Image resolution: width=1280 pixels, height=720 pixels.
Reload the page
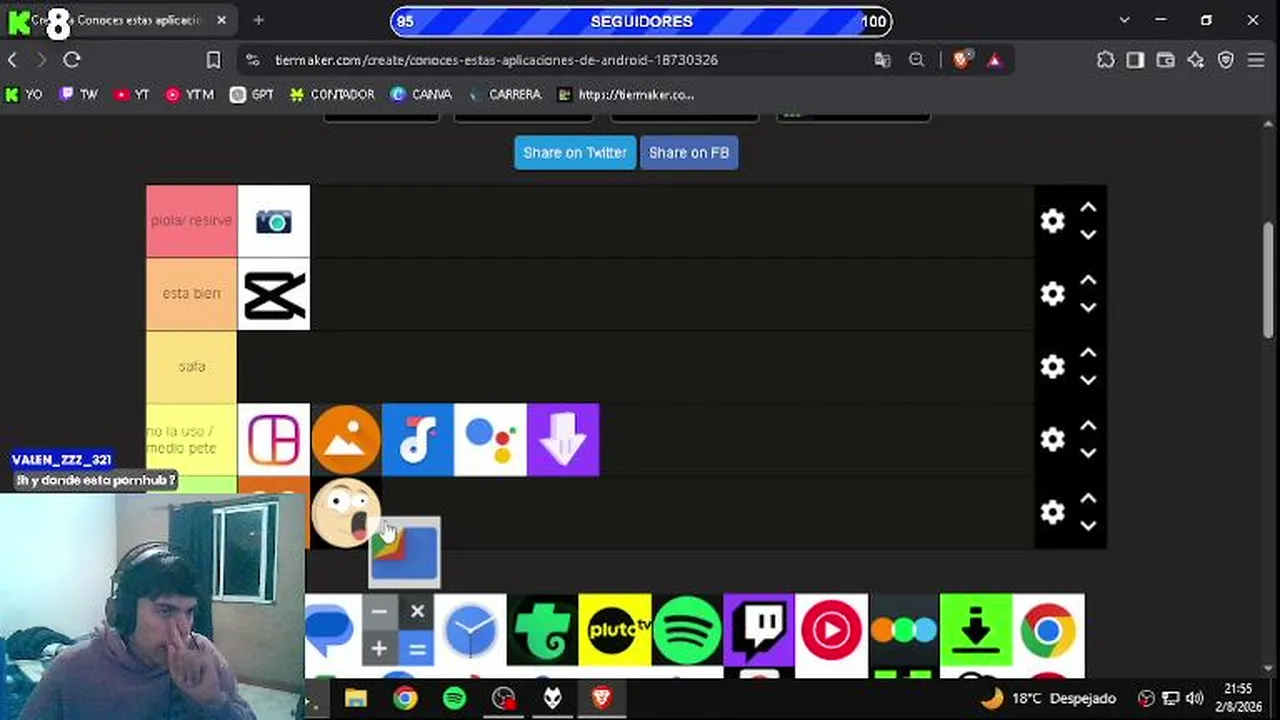click(72, 60)
